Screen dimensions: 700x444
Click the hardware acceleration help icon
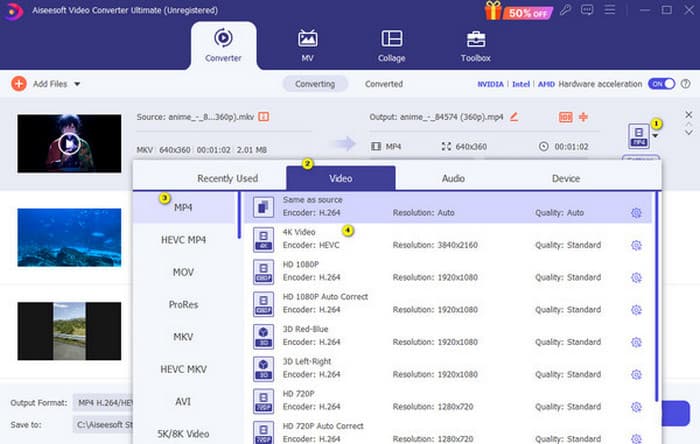point(686,84)
